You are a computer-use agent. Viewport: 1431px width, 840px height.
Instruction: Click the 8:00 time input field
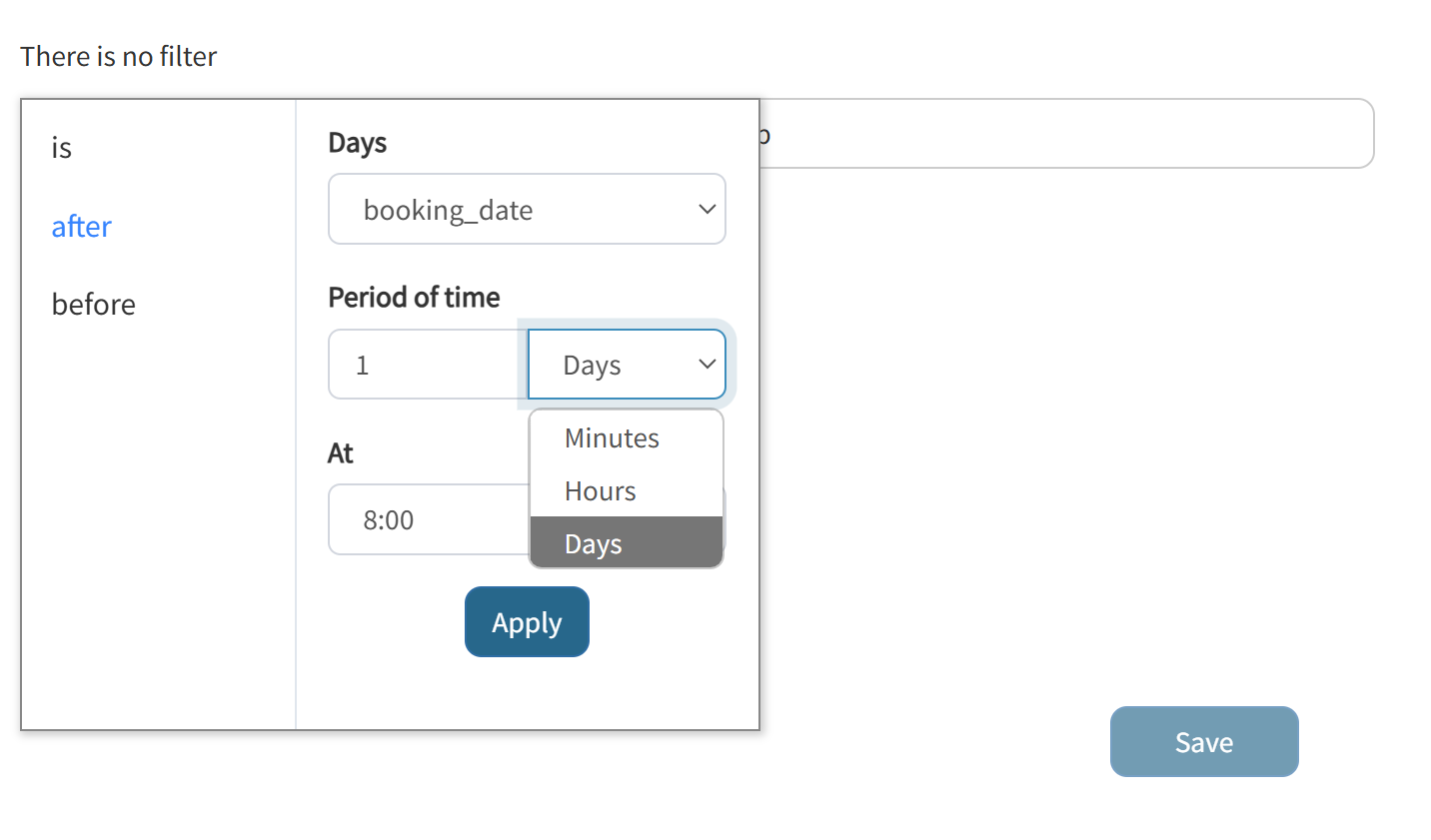pos(429,519)
